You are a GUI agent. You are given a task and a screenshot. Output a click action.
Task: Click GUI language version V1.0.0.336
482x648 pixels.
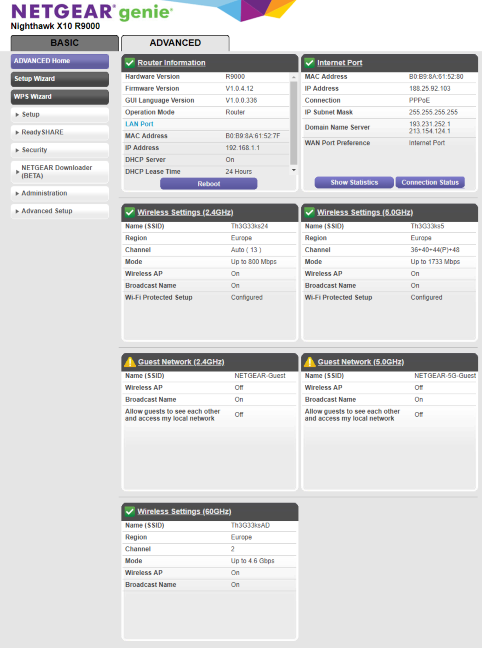click(x=241, y=100)
